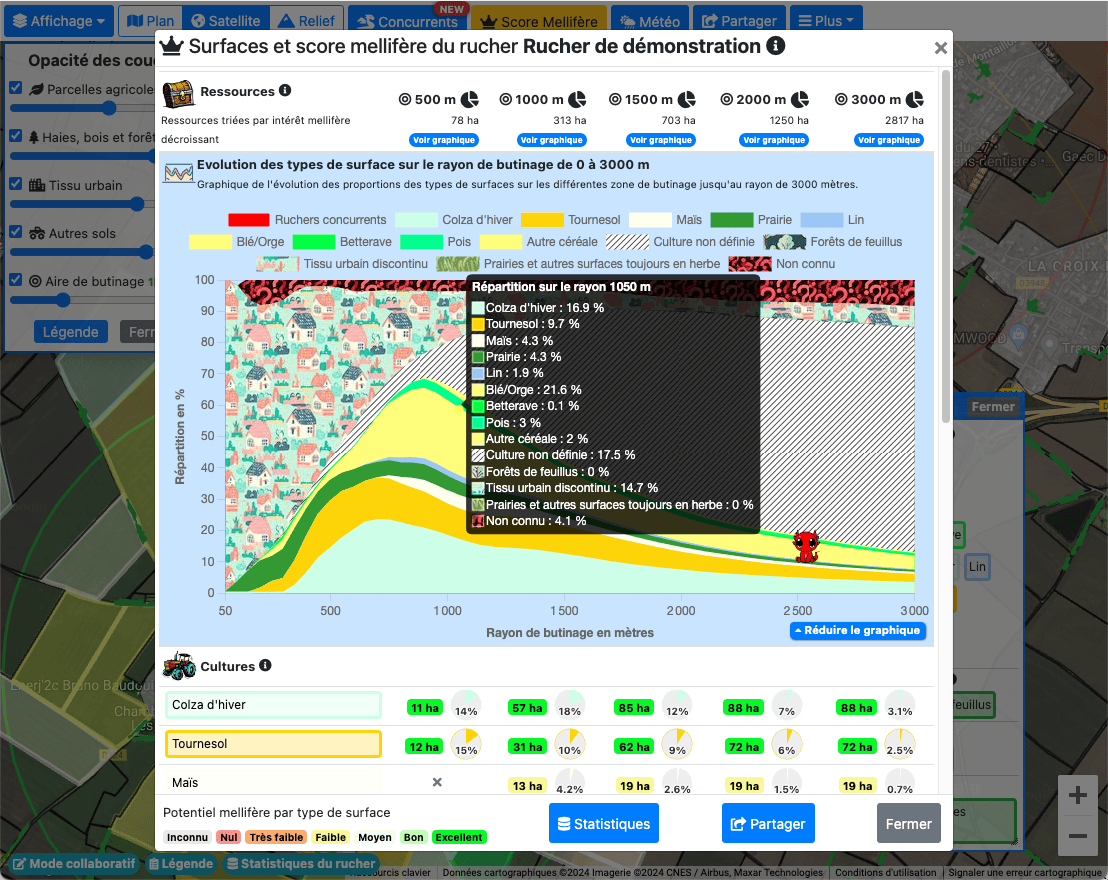The image size is (1108, 880).
Task: Click the Colza d'hiver 14% pie at 500 m
Action: (x=466, y=704)
